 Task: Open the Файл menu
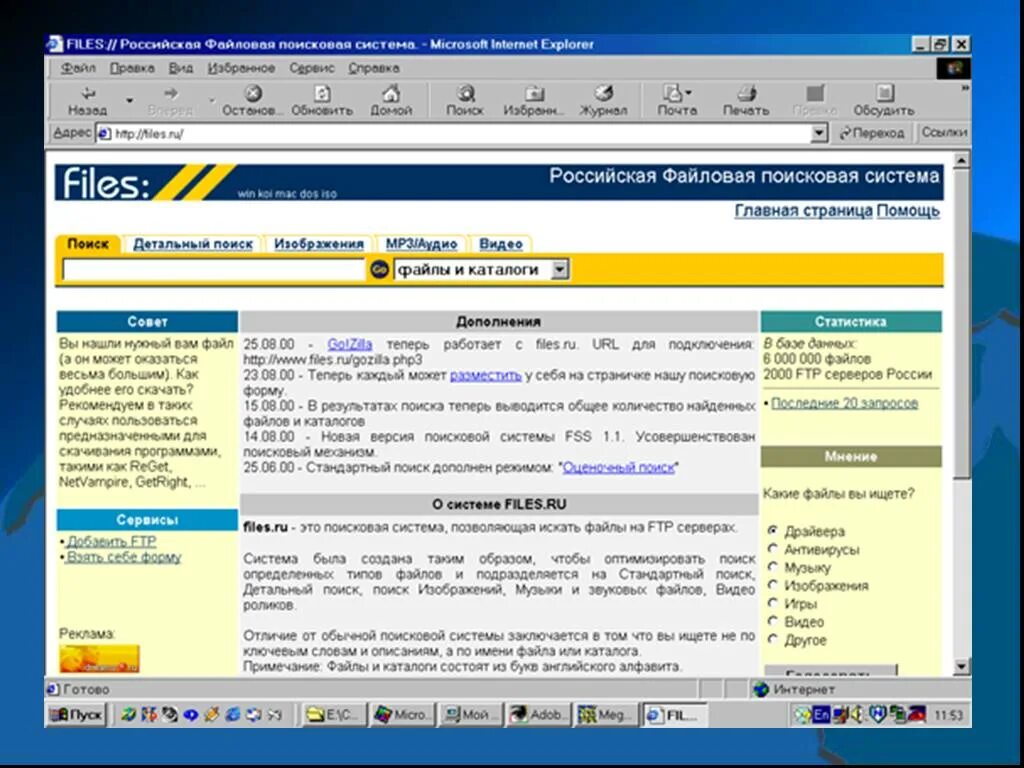click(78, 68)
